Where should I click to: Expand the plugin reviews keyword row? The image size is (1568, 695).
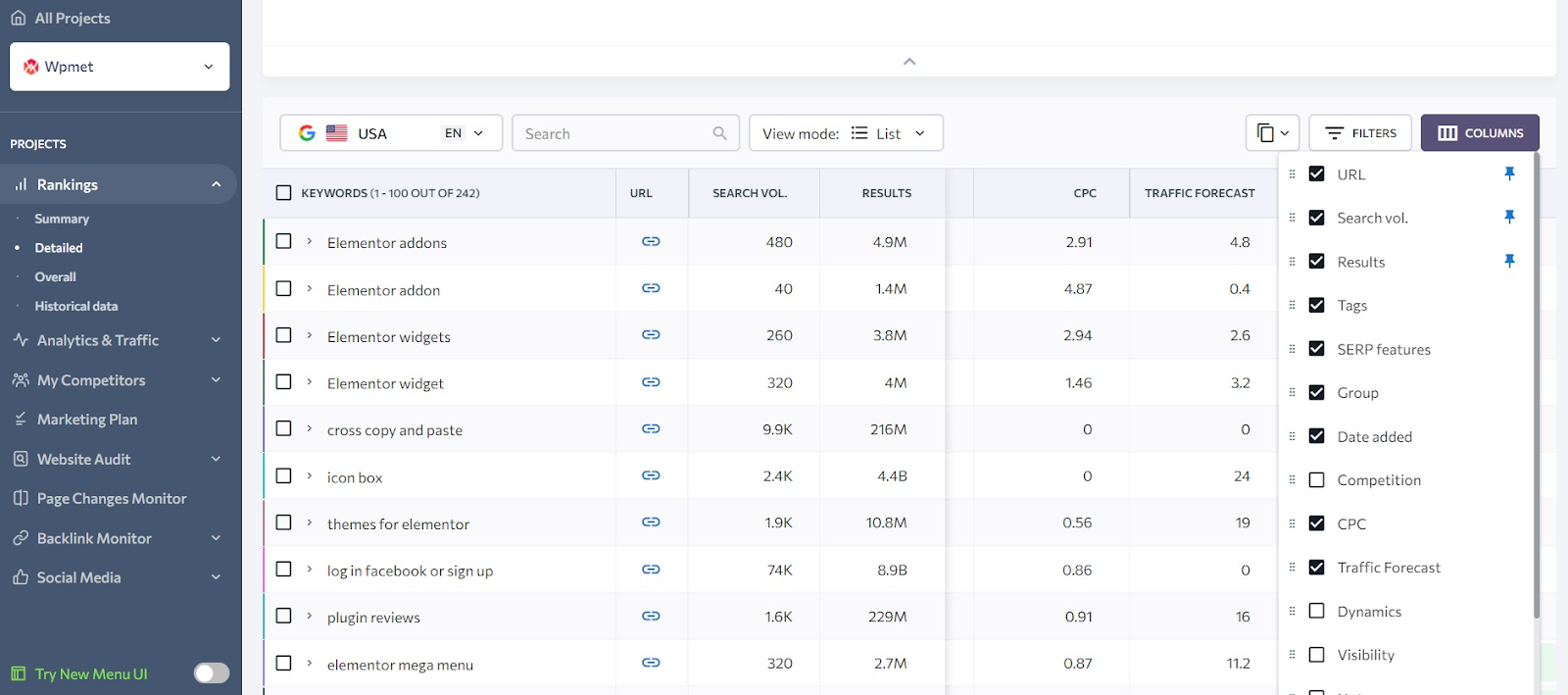point(310,616)
